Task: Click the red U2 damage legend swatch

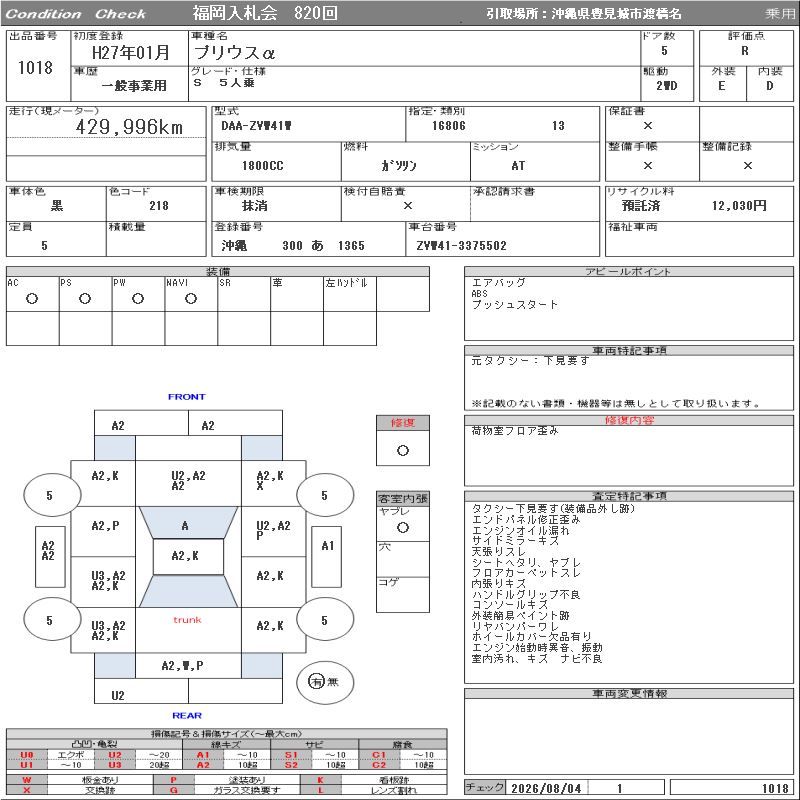Action: (115, 755)
